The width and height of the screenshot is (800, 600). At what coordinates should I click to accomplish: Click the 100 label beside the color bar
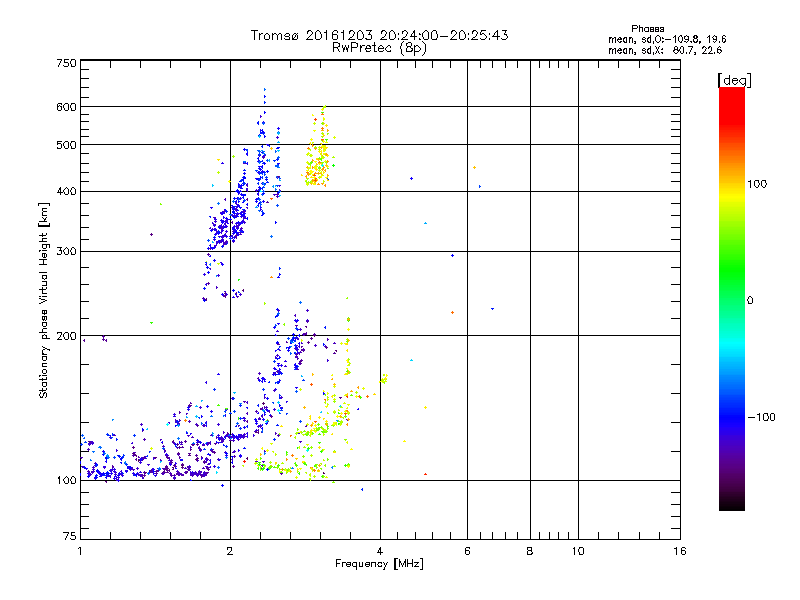pyautogui.click(x=757, y=184)
